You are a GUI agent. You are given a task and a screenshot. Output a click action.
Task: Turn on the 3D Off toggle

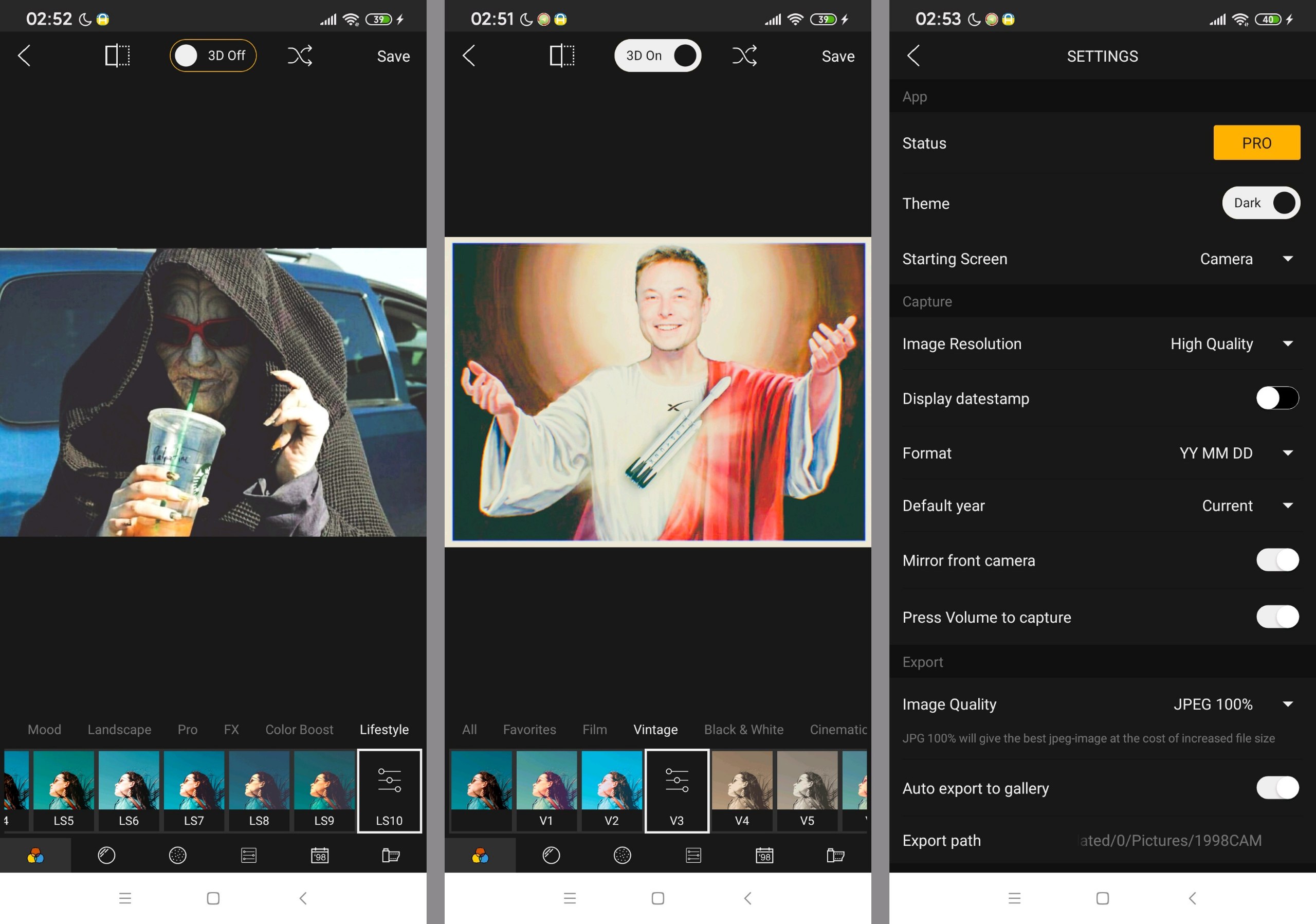point(213,56)
